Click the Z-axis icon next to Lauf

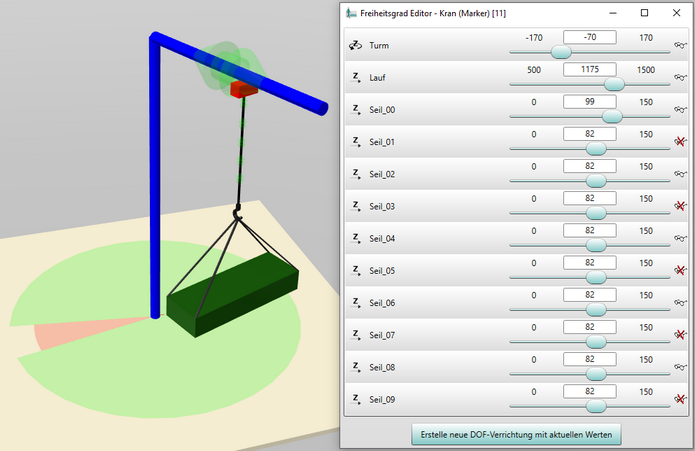click(355, 77)
